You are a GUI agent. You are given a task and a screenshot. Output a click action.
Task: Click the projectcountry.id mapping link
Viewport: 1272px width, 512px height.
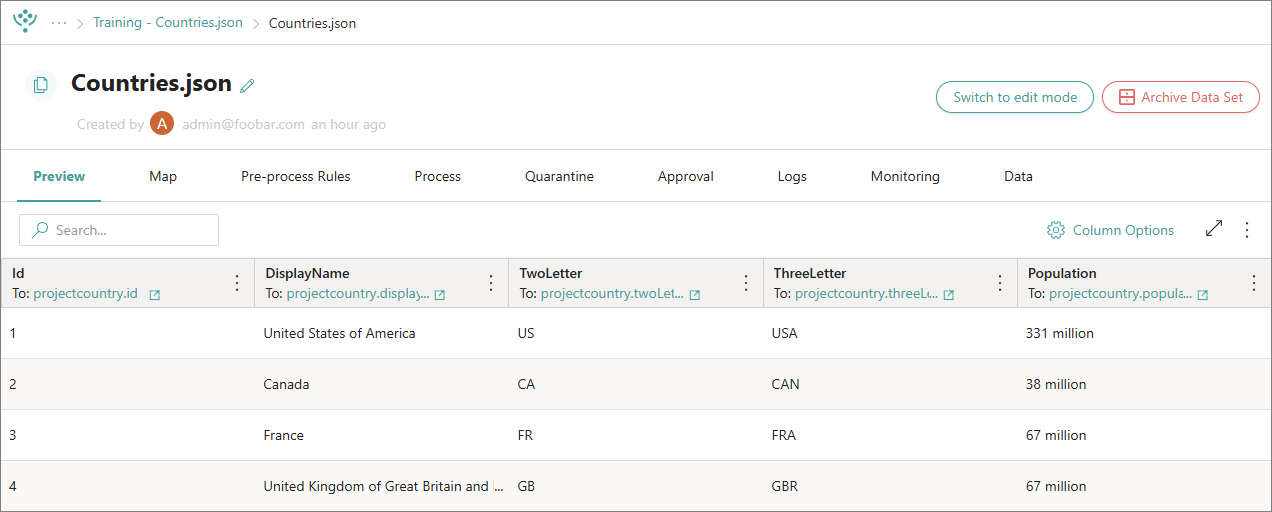point(86,294)
